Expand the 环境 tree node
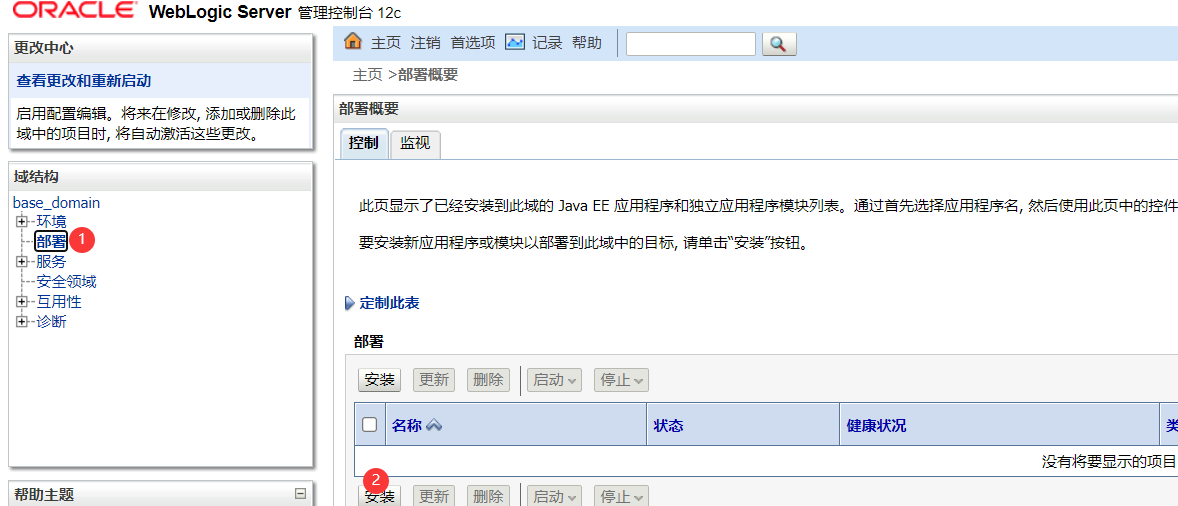The width and height of the screenshot is (1178, 506). tap(21, 221)
